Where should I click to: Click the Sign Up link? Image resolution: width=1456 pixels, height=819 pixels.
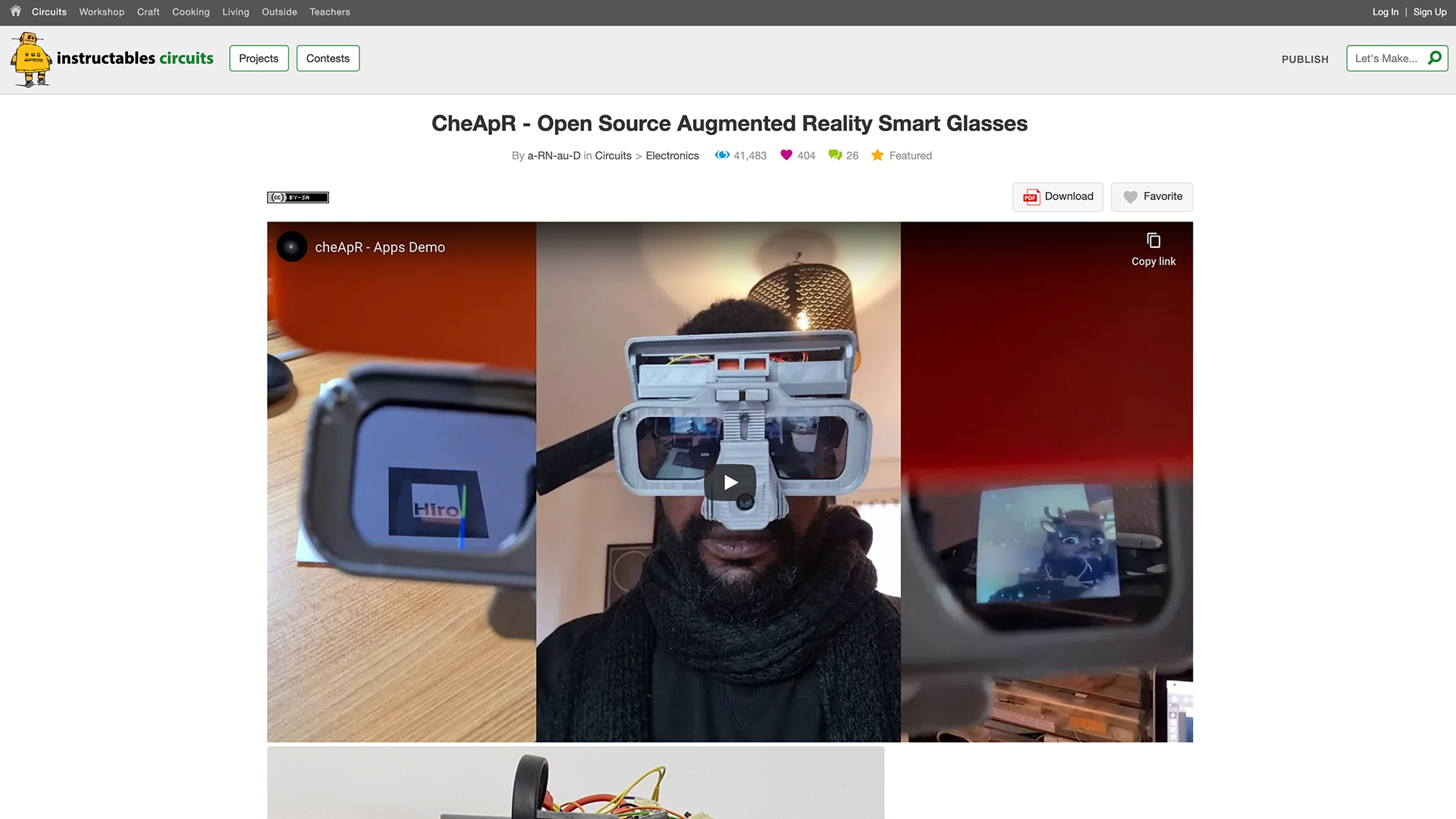pyautogui.click(x=1429, y=12)
